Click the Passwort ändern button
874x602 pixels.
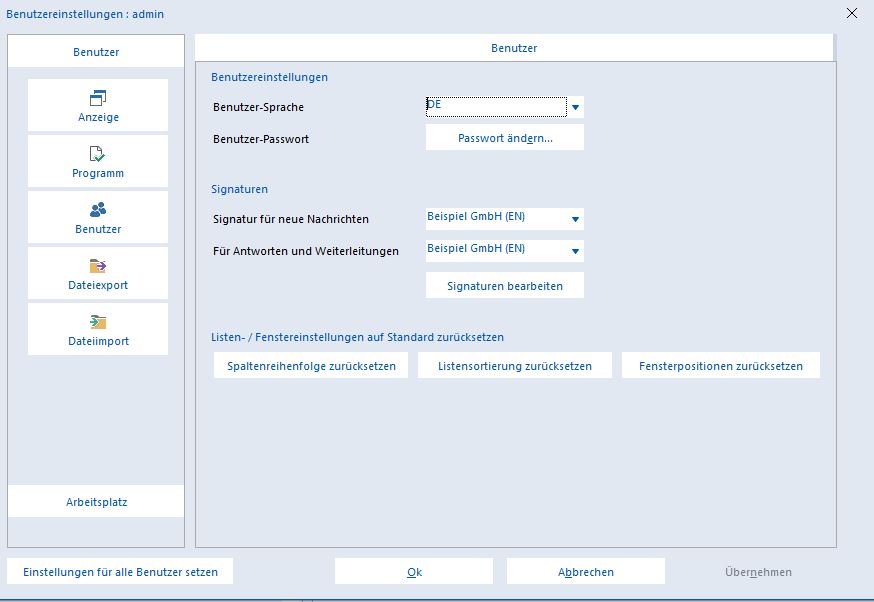point(505,138)
